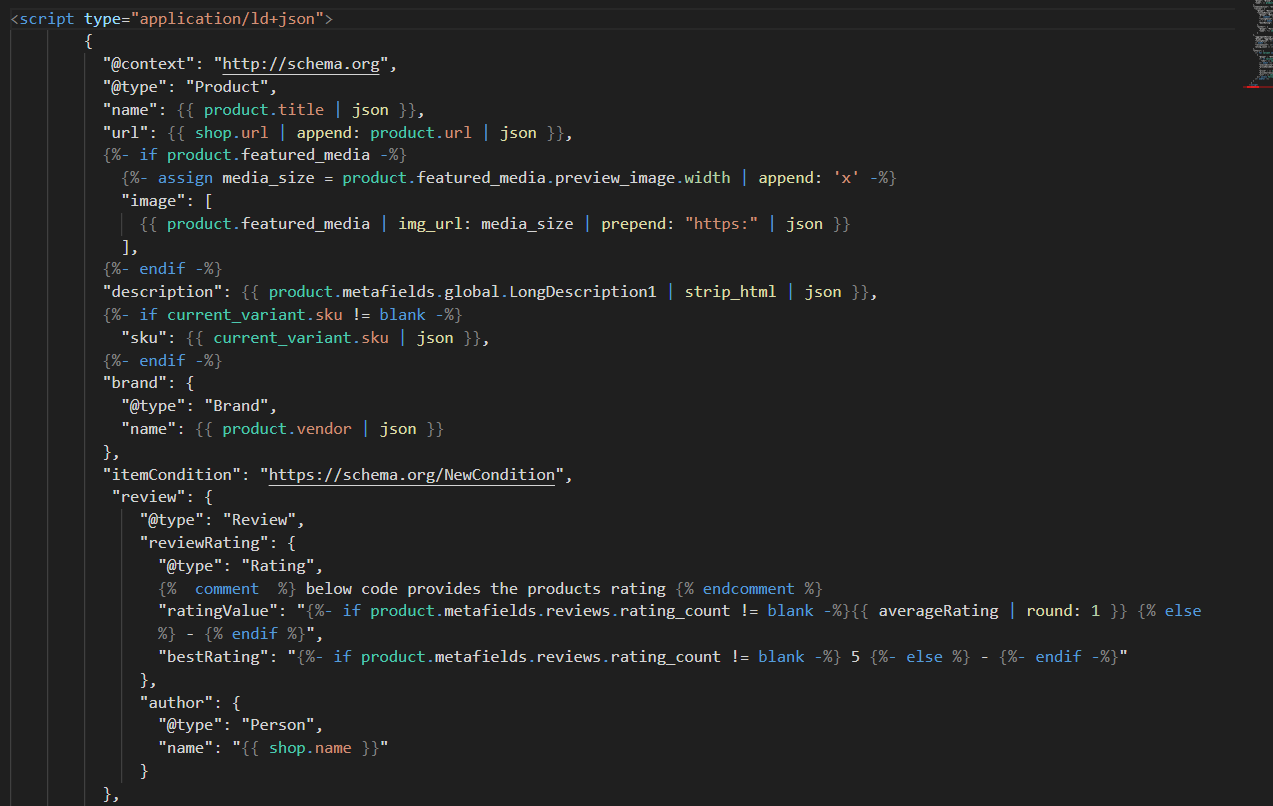The width and height of the screenshot is (1273, 806).
Task: Click the shop.name Liquid variable
Action: (310, 748)
